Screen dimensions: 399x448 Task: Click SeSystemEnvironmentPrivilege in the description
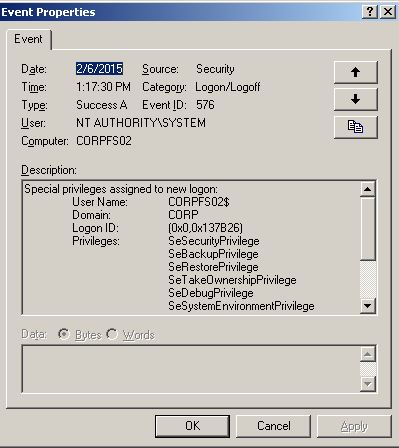pos(241,306)
